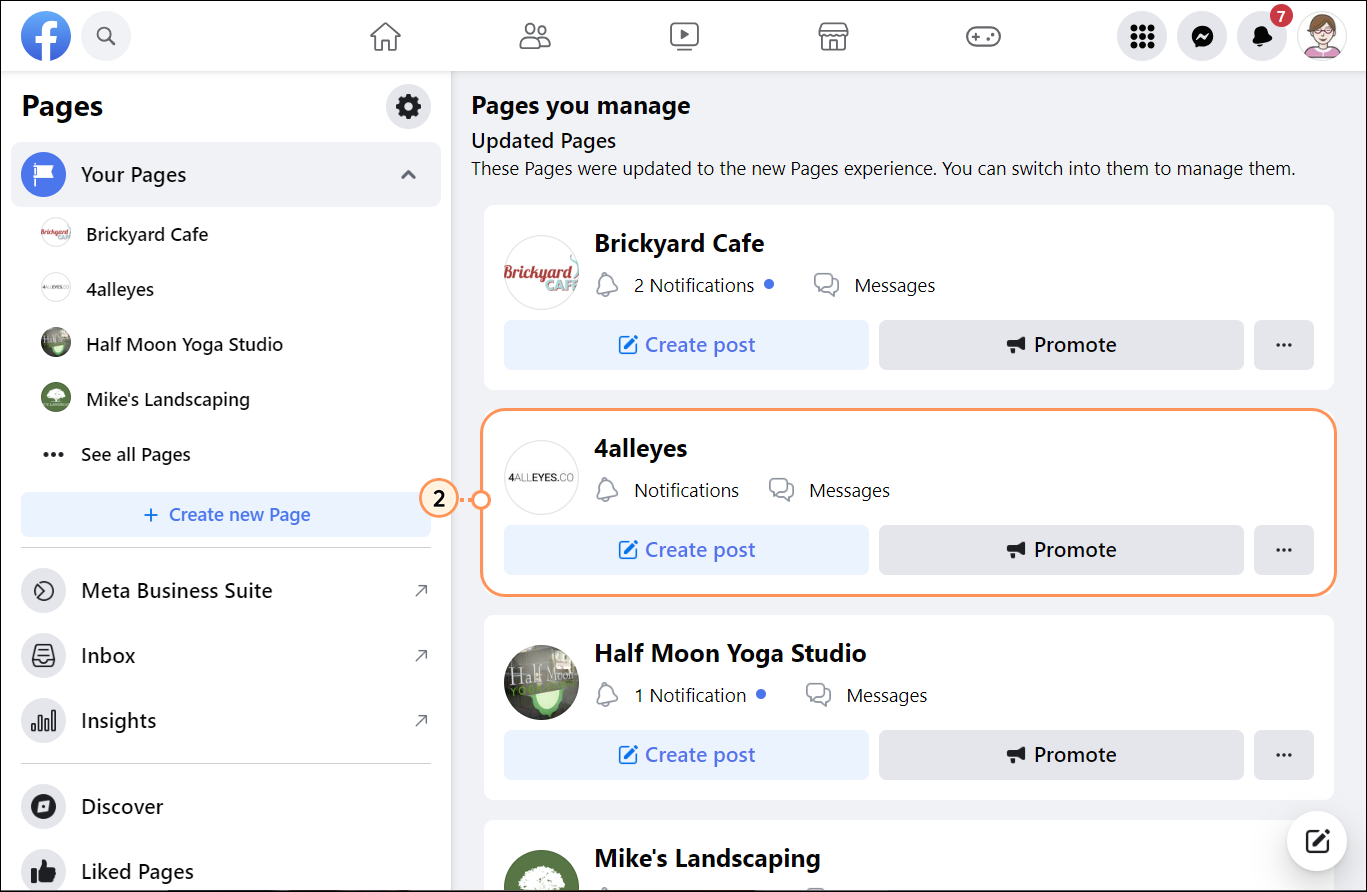This screenshot has height=892, width=1367.
Task: Open the Marketplace icon
Action: pos(833,37)
